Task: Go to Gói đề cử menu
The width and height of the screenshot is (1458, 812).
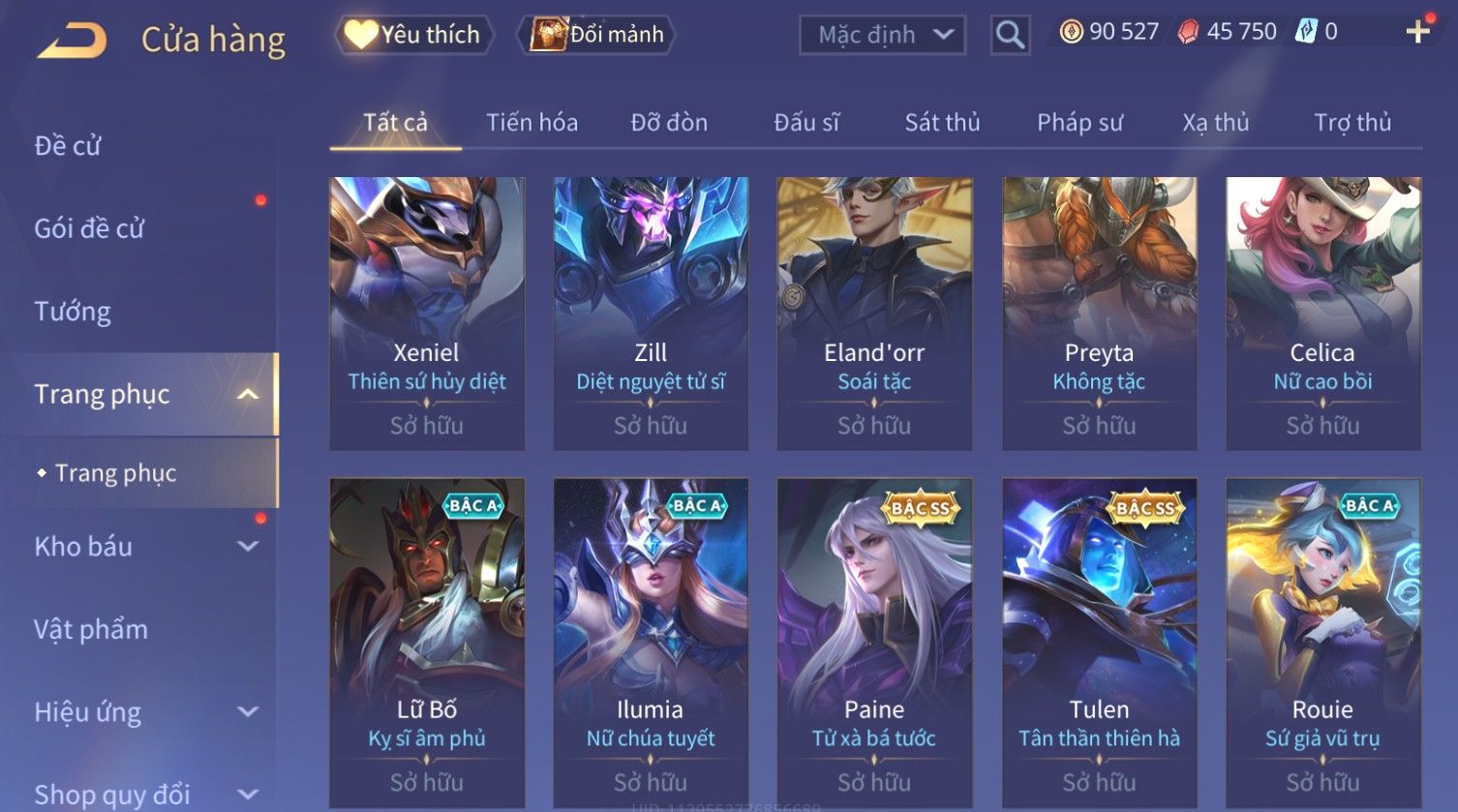Action: point(89,229)
